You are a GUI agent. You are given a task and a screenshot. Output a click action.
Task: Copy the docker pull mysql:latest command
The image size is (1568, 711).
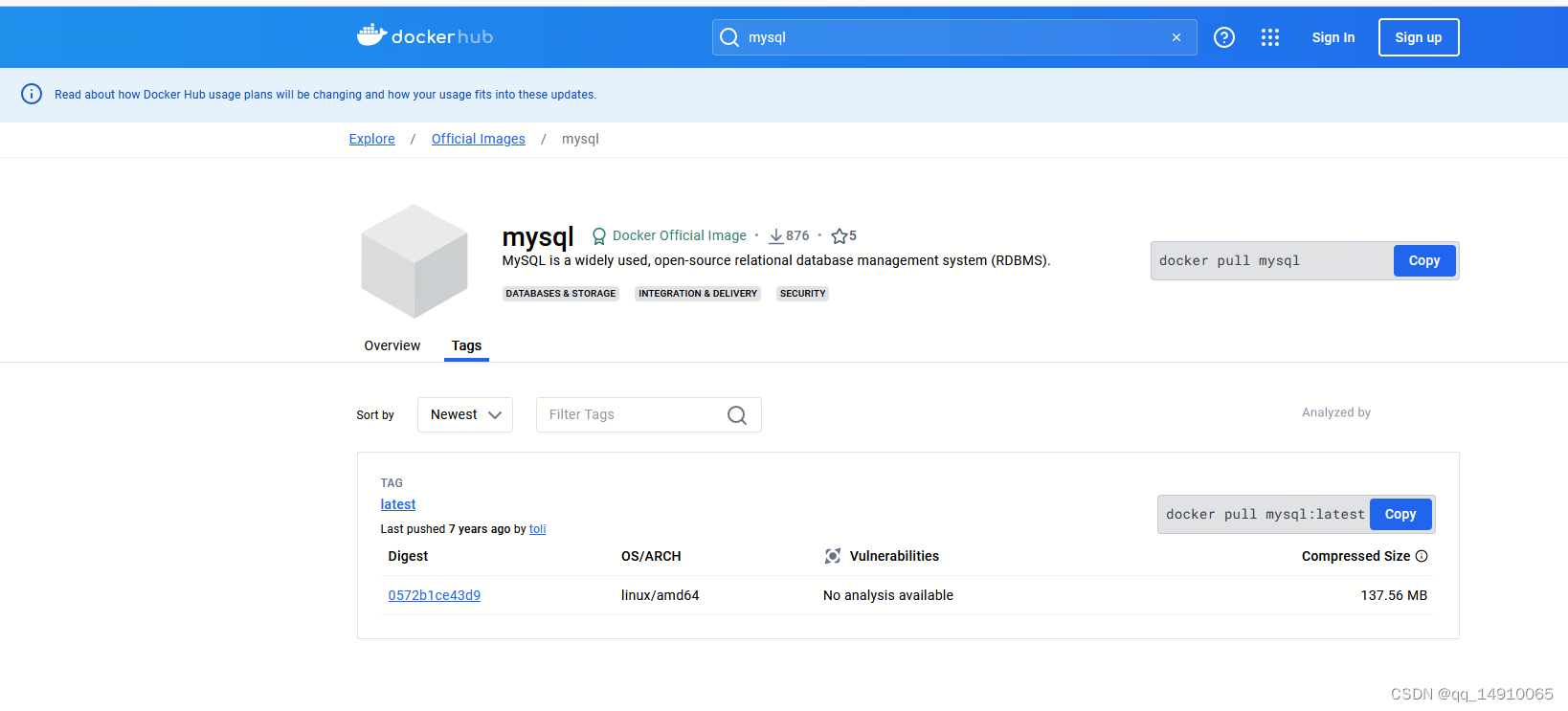point(1400,514)
